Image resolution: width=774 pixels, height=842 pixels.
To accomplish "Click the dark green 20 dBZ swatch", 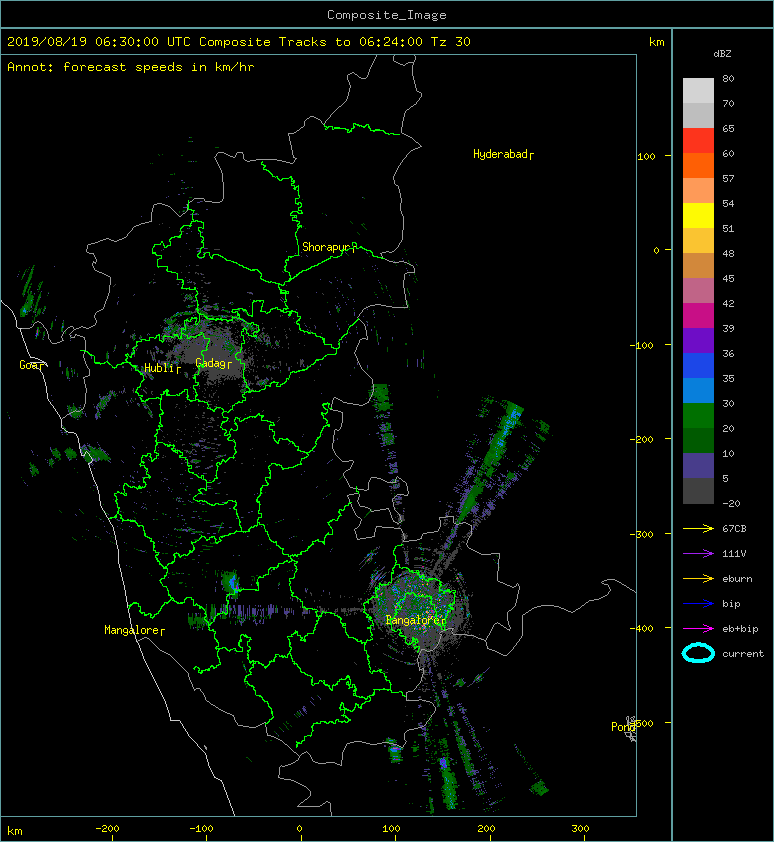I will point(698,440).
